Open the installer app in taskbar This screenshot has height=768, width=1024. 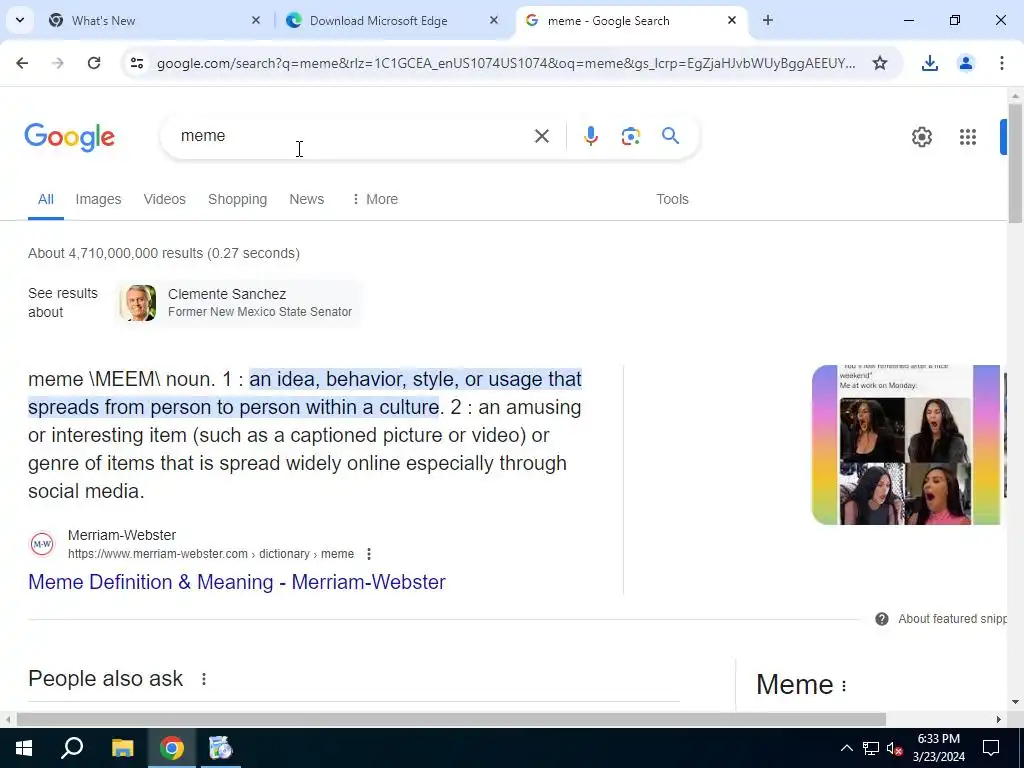point(221,748)
